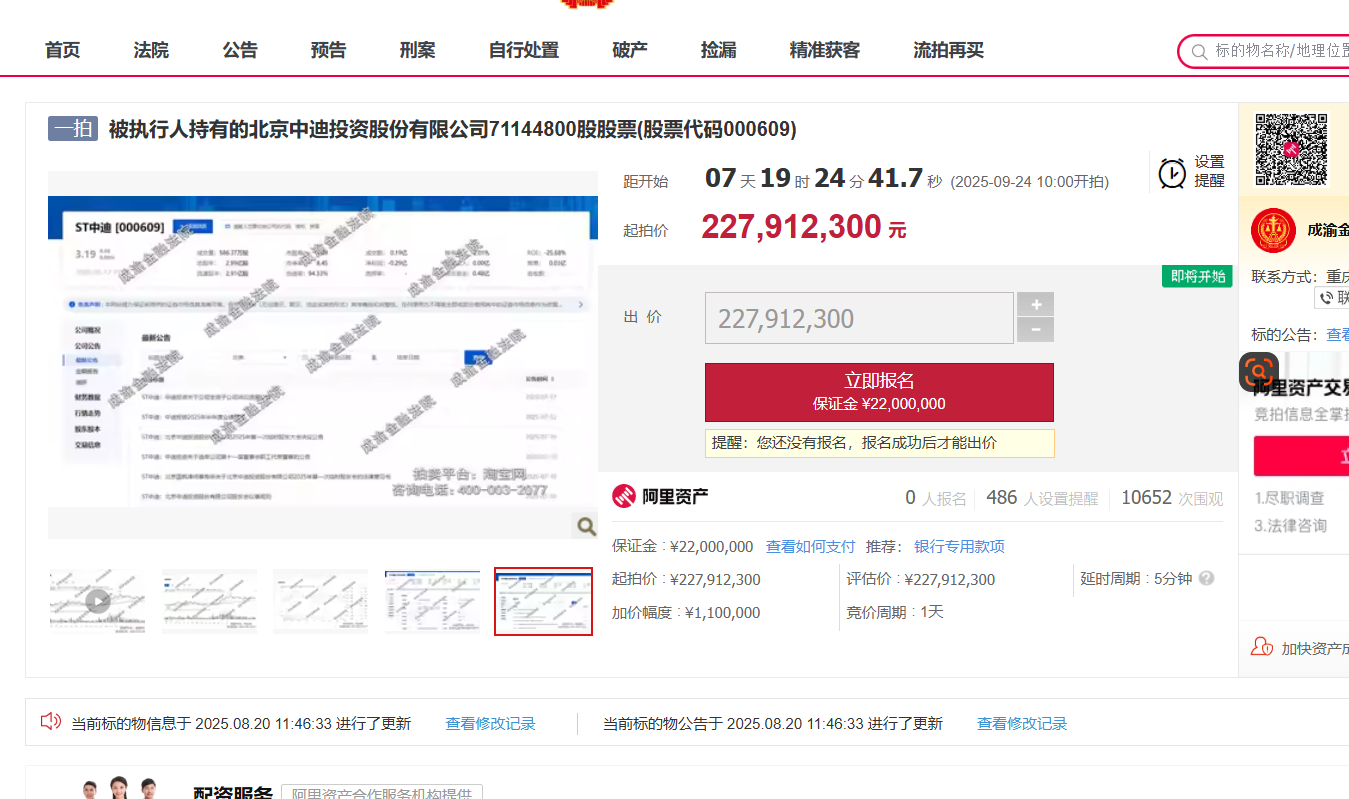Click the 设置提醒 label

pyautogui.click(x=1209, y=171)
